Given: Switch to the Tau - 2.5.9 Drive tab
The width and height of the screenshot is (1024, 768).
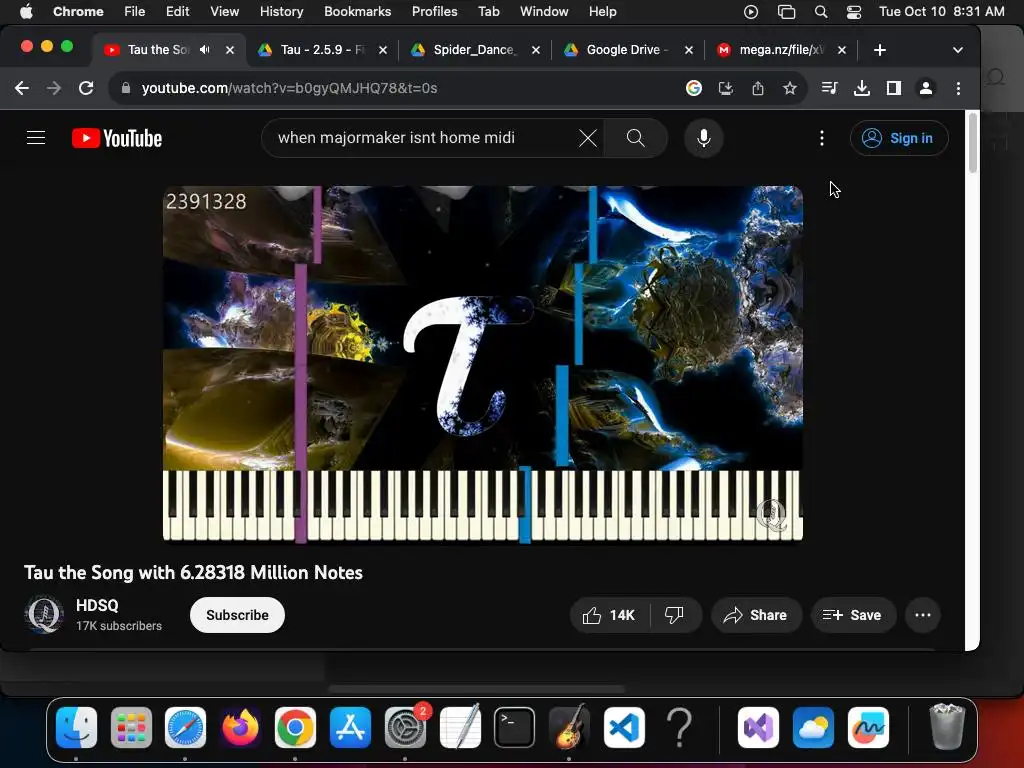Looking at the screenshot, I should [x=322, y=50].
